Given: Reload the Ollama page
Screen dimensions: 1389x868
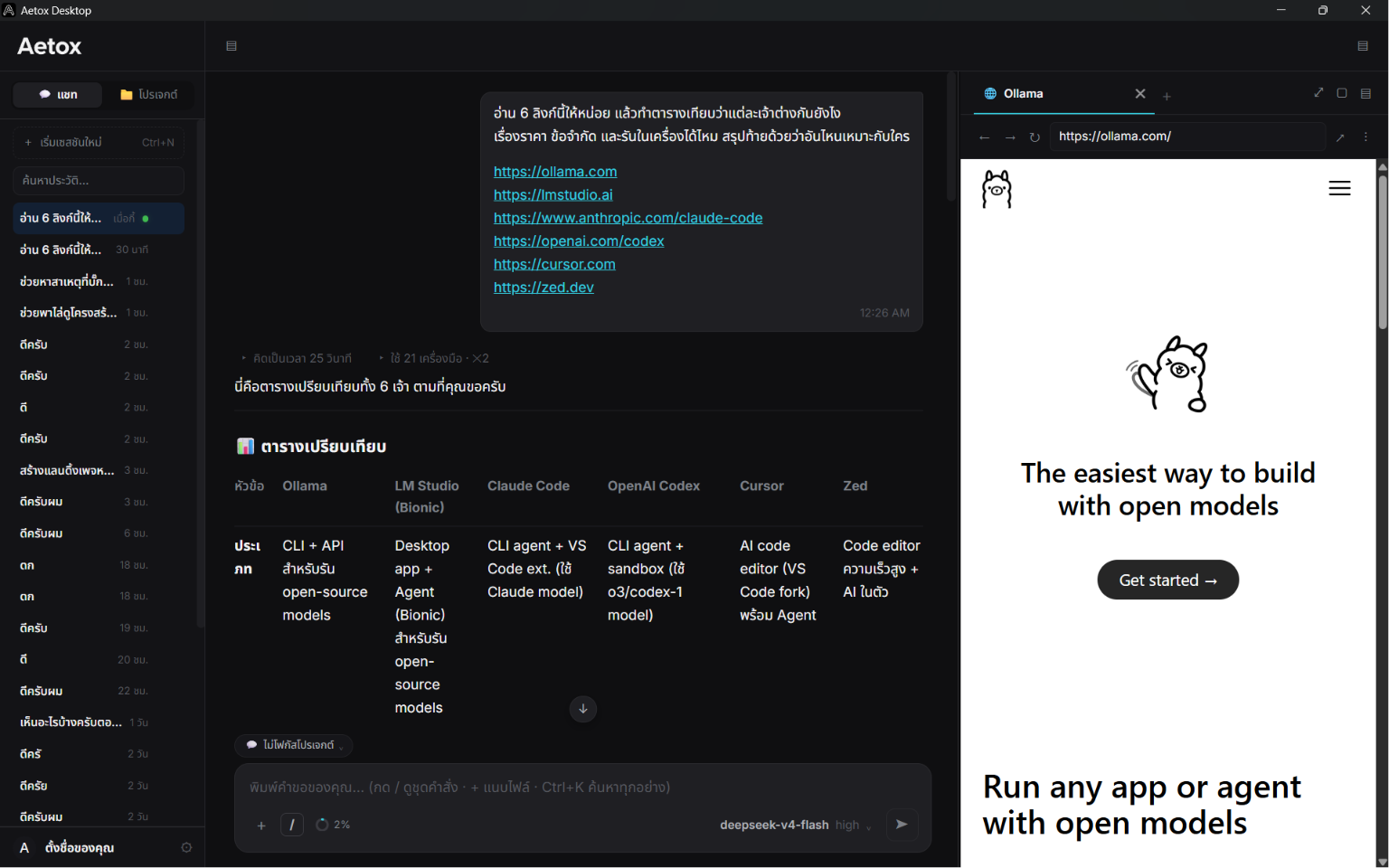Looking at the screenshot, I should [1035, 137].
